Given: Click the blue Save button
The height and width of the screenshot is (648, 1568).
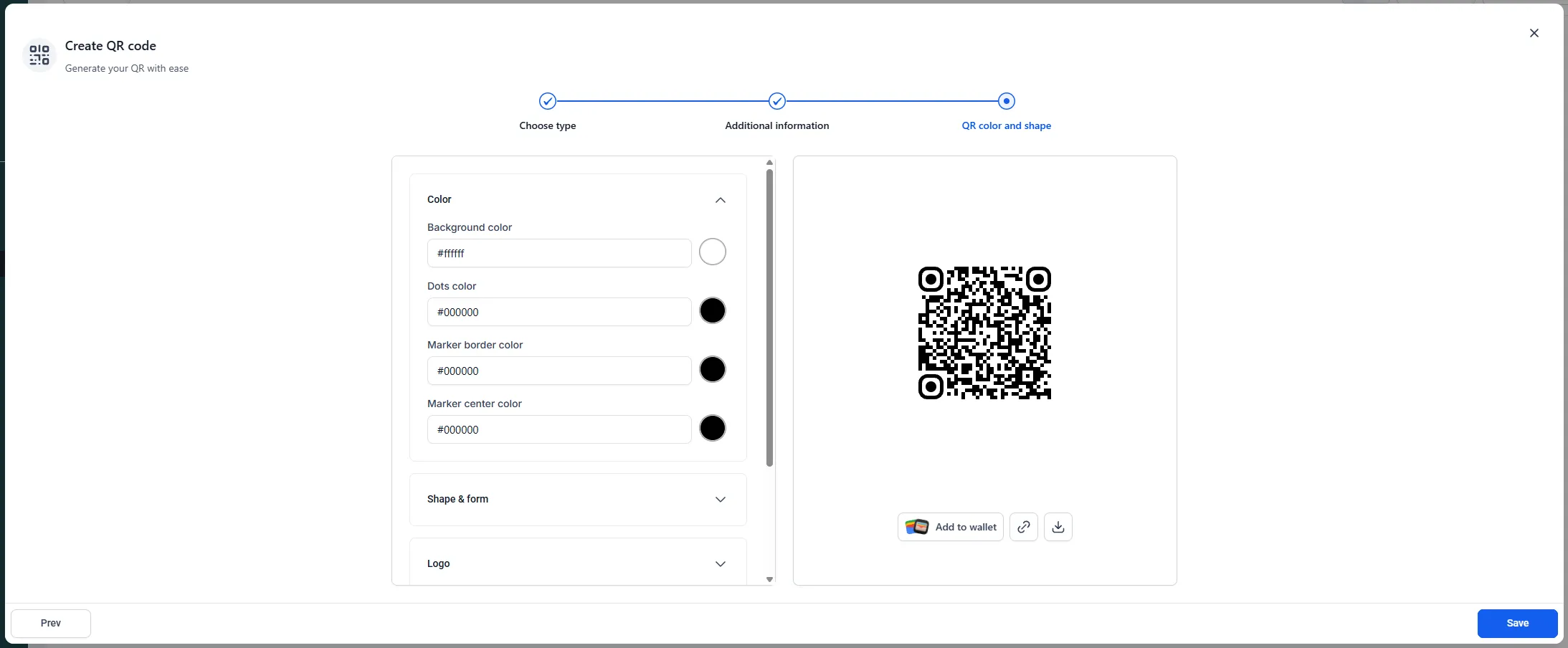Looking at the screenshot, I should (1517, 623).
